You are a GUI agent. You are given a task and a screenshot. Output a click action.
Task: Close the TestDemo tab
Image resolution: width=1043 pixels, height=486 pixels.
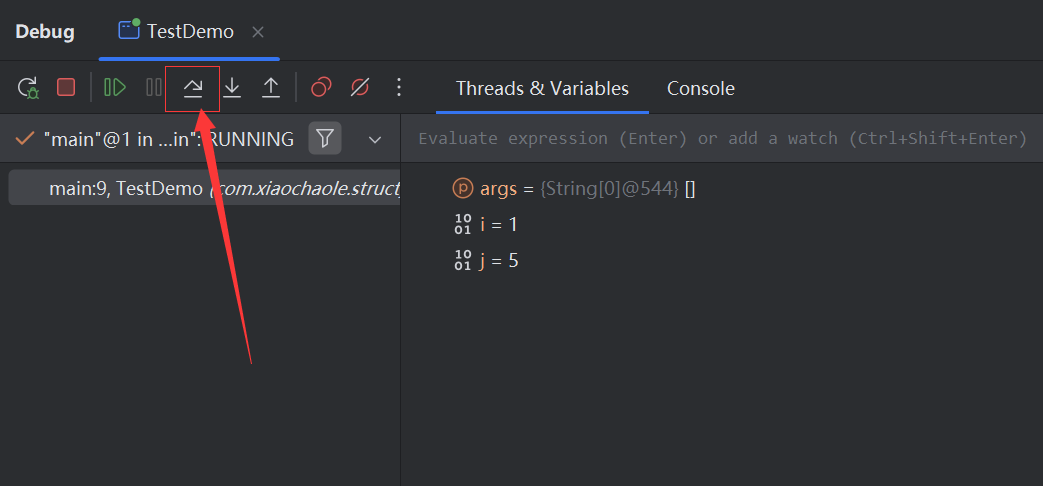pos(258,32)
